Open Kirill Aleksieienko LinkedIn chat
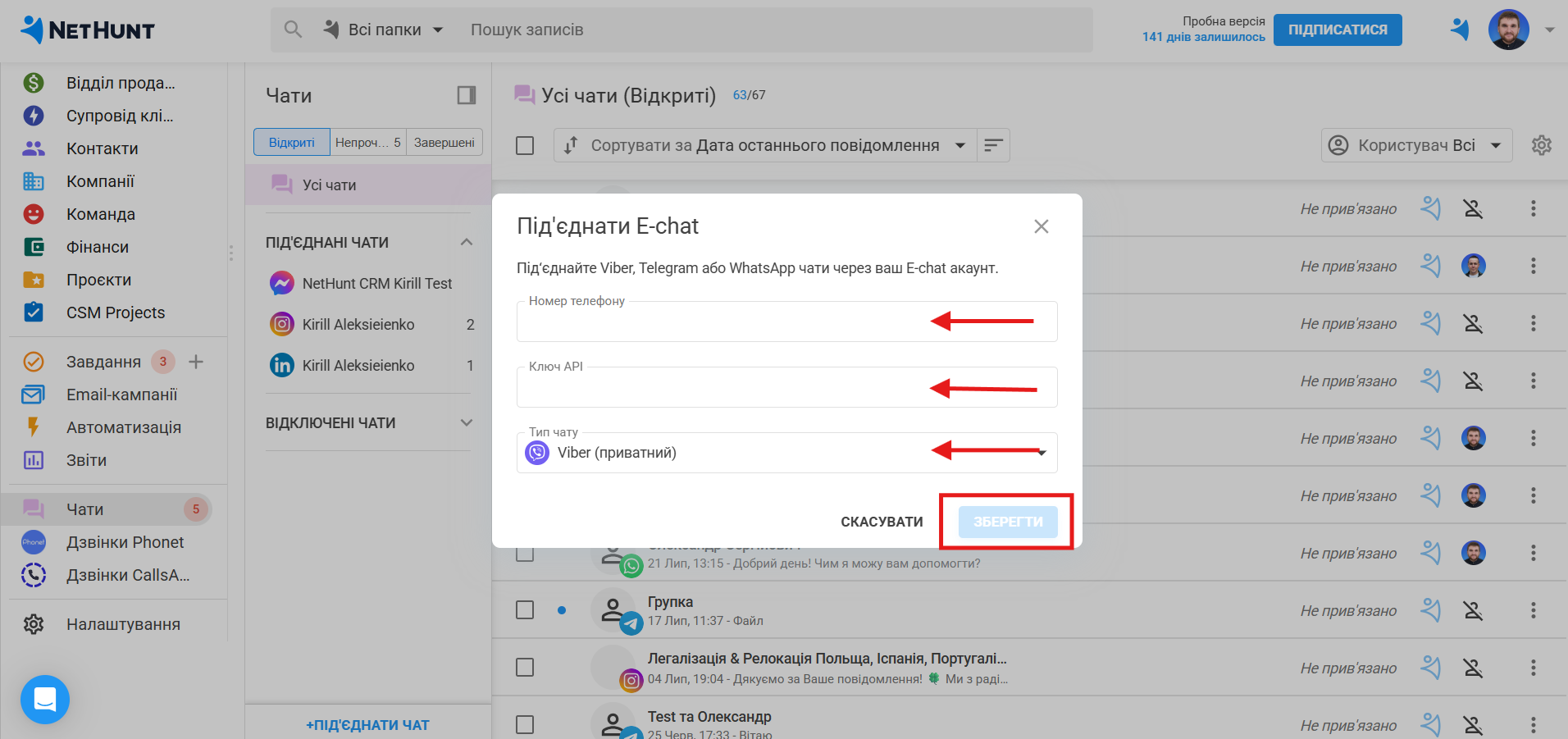This screenshot has height=739, width=1568. [x=358, y=366]
